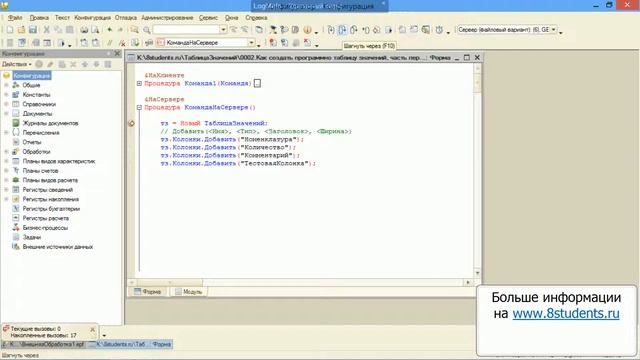Click the code editor vertical scrollbar down arrow
The height and width of the screenshot is (360, 640).
pos(477,273)
